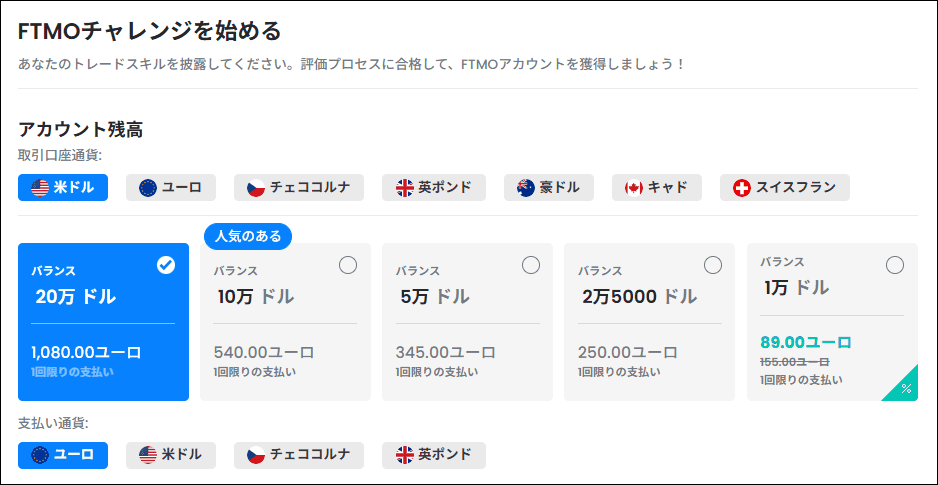Click the 人気のある popular badge
Viewport: 938px width, 485px height.
point(248,236)
